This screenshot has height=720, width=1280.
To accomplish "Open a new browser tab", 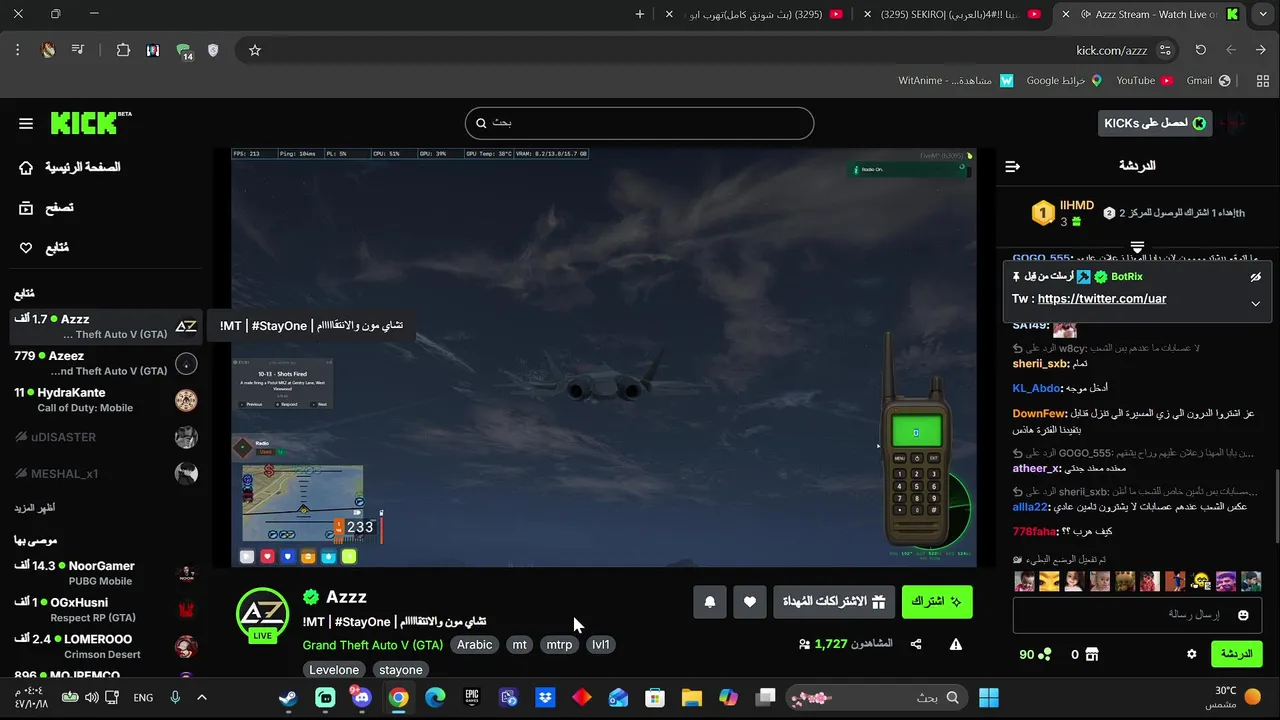I will point(640,14).
